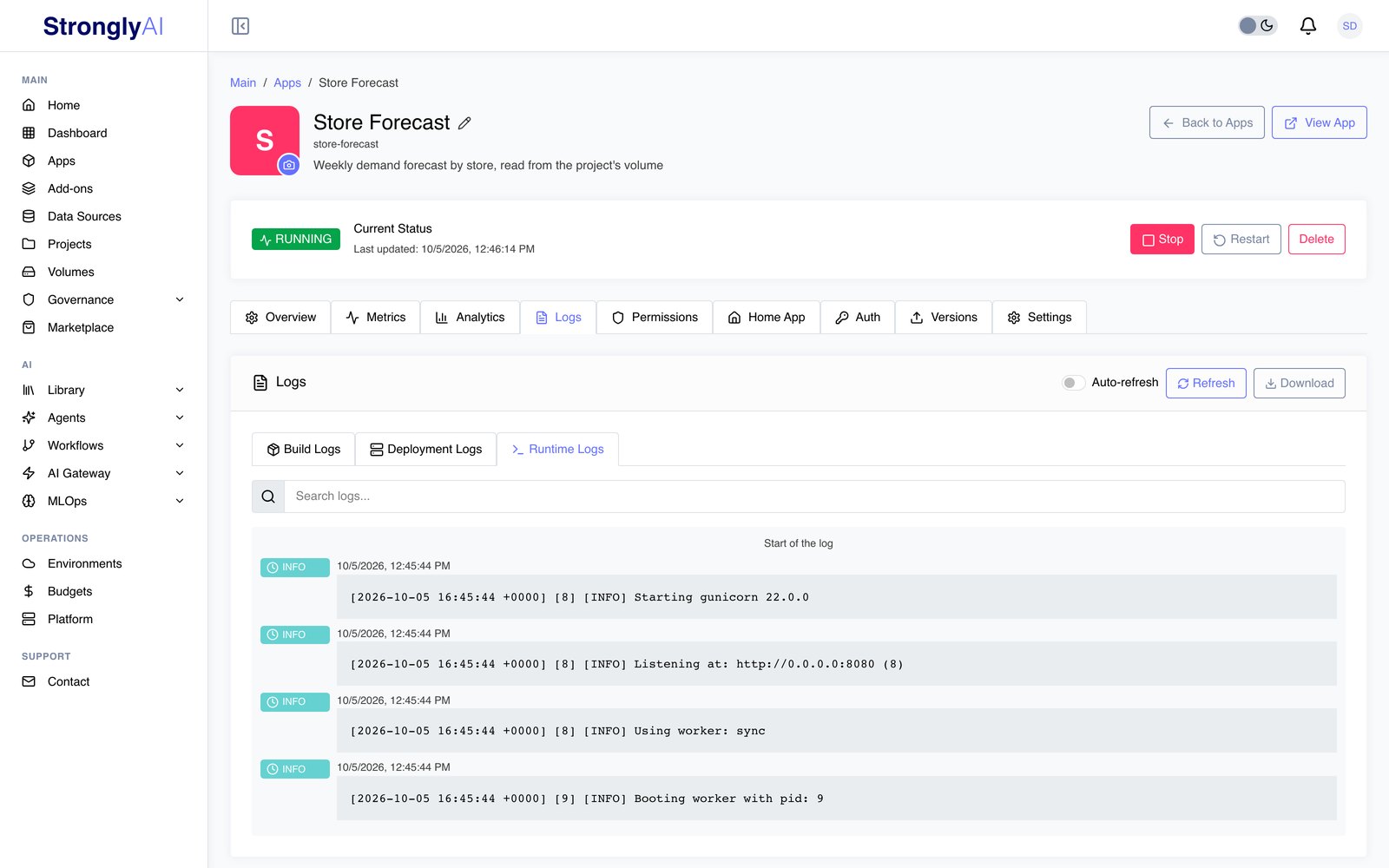
Task: Stop the running app
Action: pos(1162,240)
